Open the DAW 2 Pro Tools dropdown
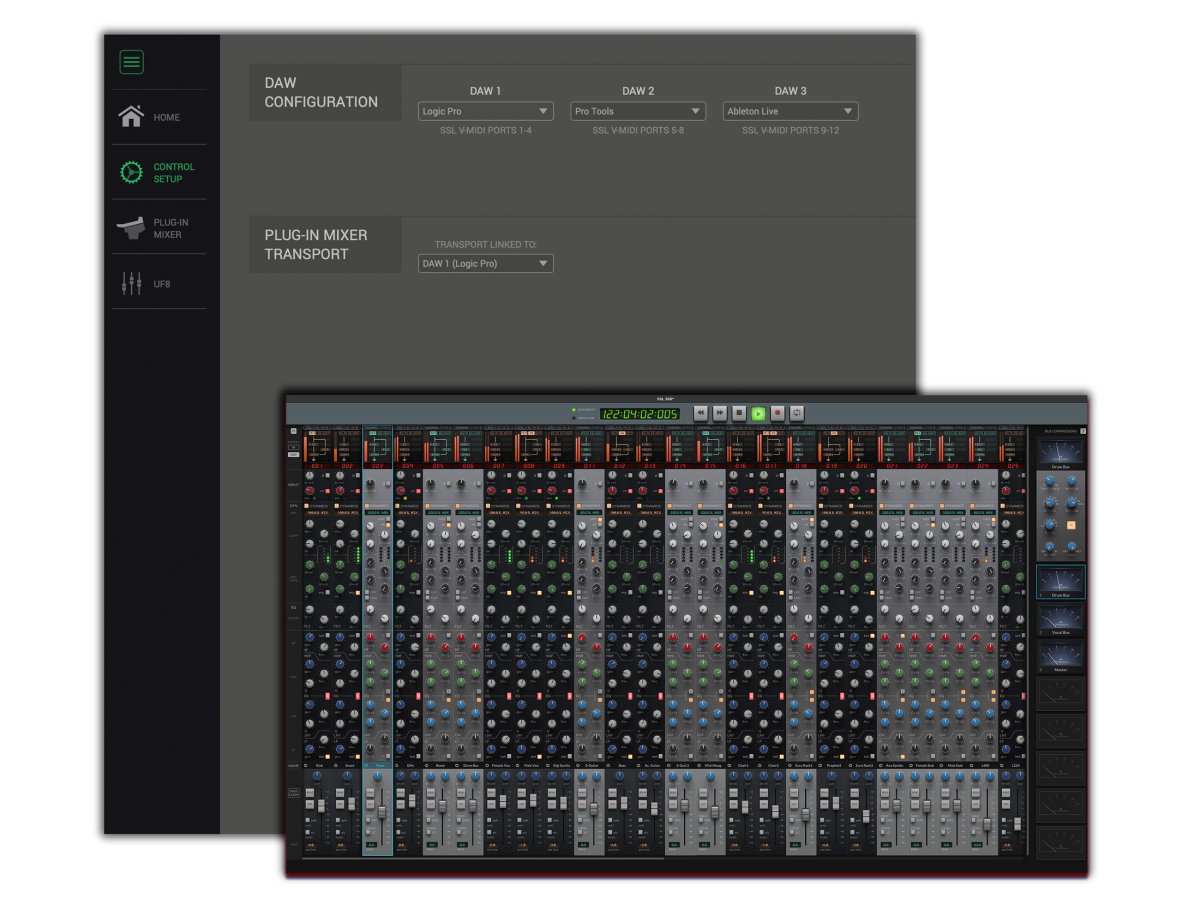 click(637, 112)
